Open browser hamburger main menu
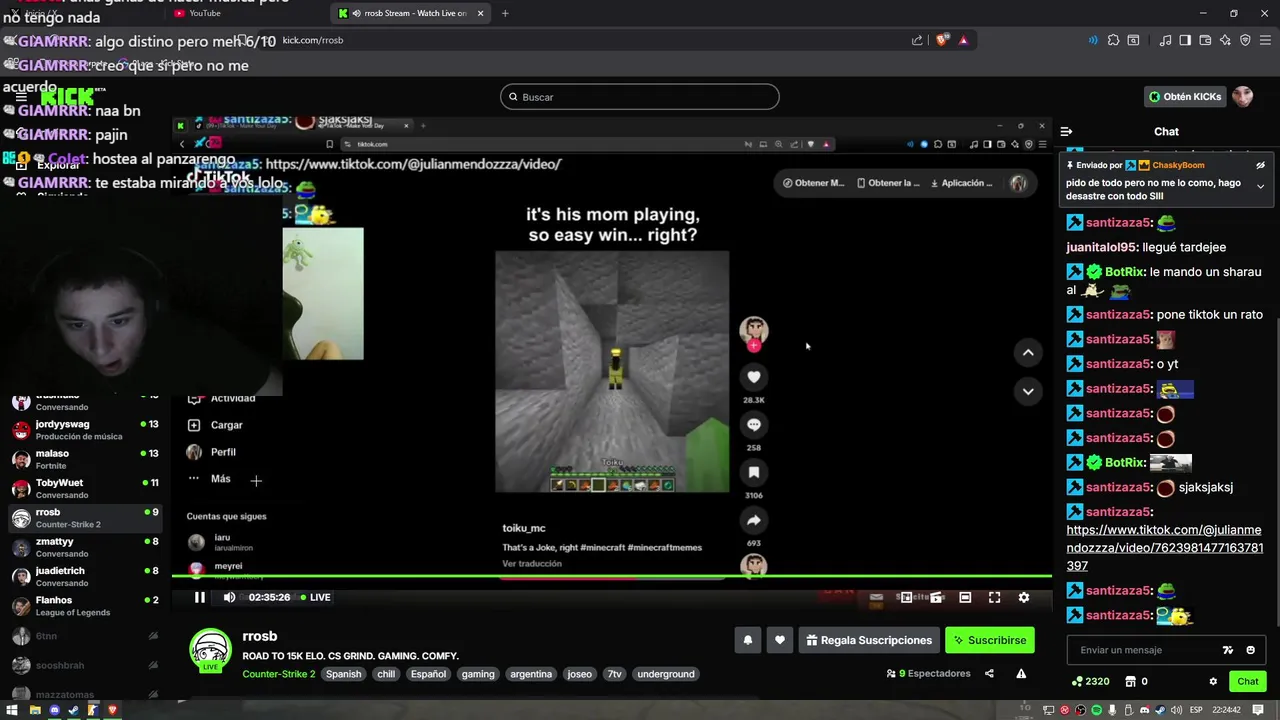The image size is (1280, 720). coord(1265,40)
